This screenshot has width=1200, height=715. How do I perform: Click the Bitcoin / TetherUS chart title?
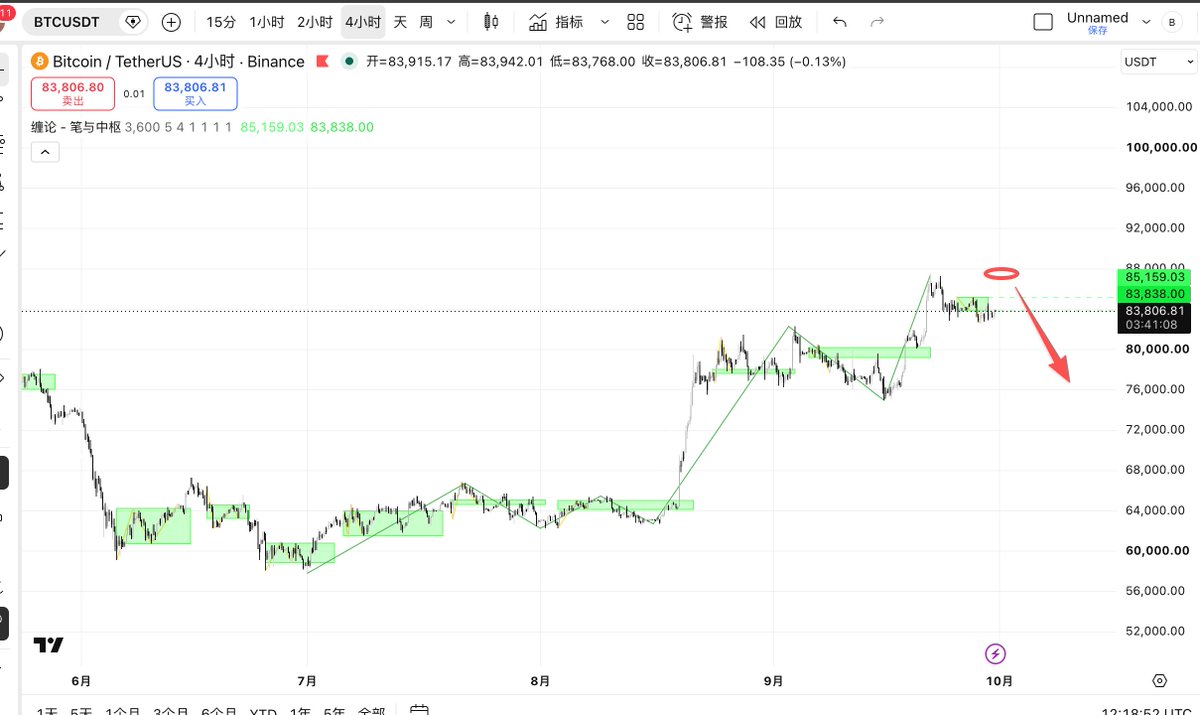click(x=178, y=62)
